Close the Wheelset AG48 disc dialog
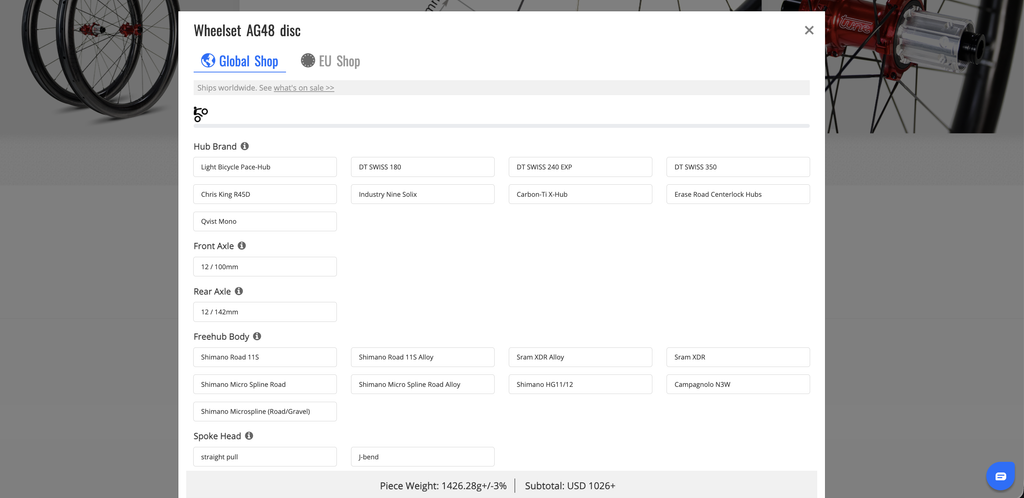1024x498 pixels. (x=809, y=30)
